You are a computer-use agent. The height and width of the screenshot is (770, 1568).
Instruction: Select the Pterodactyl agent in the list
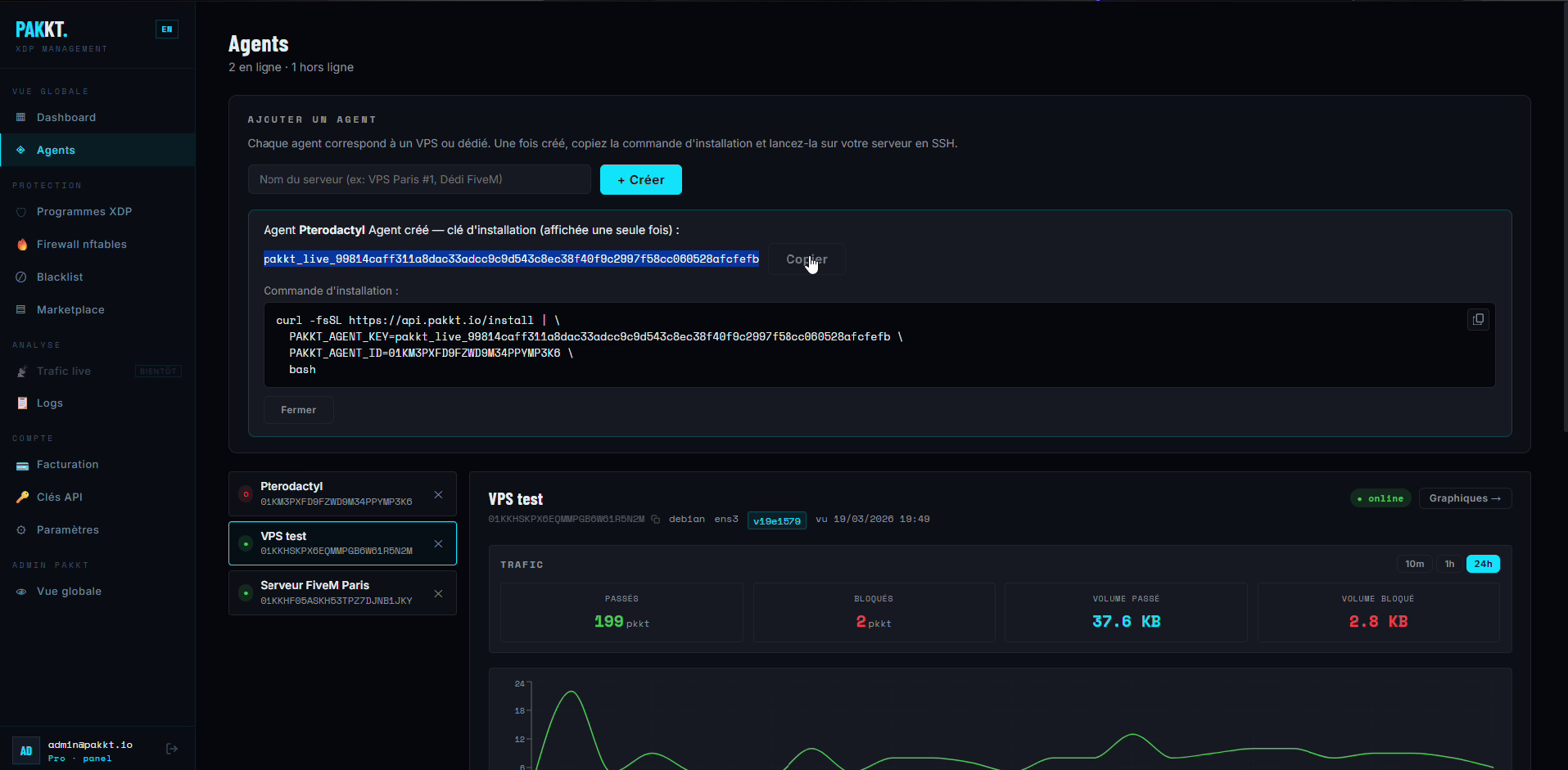336,493
